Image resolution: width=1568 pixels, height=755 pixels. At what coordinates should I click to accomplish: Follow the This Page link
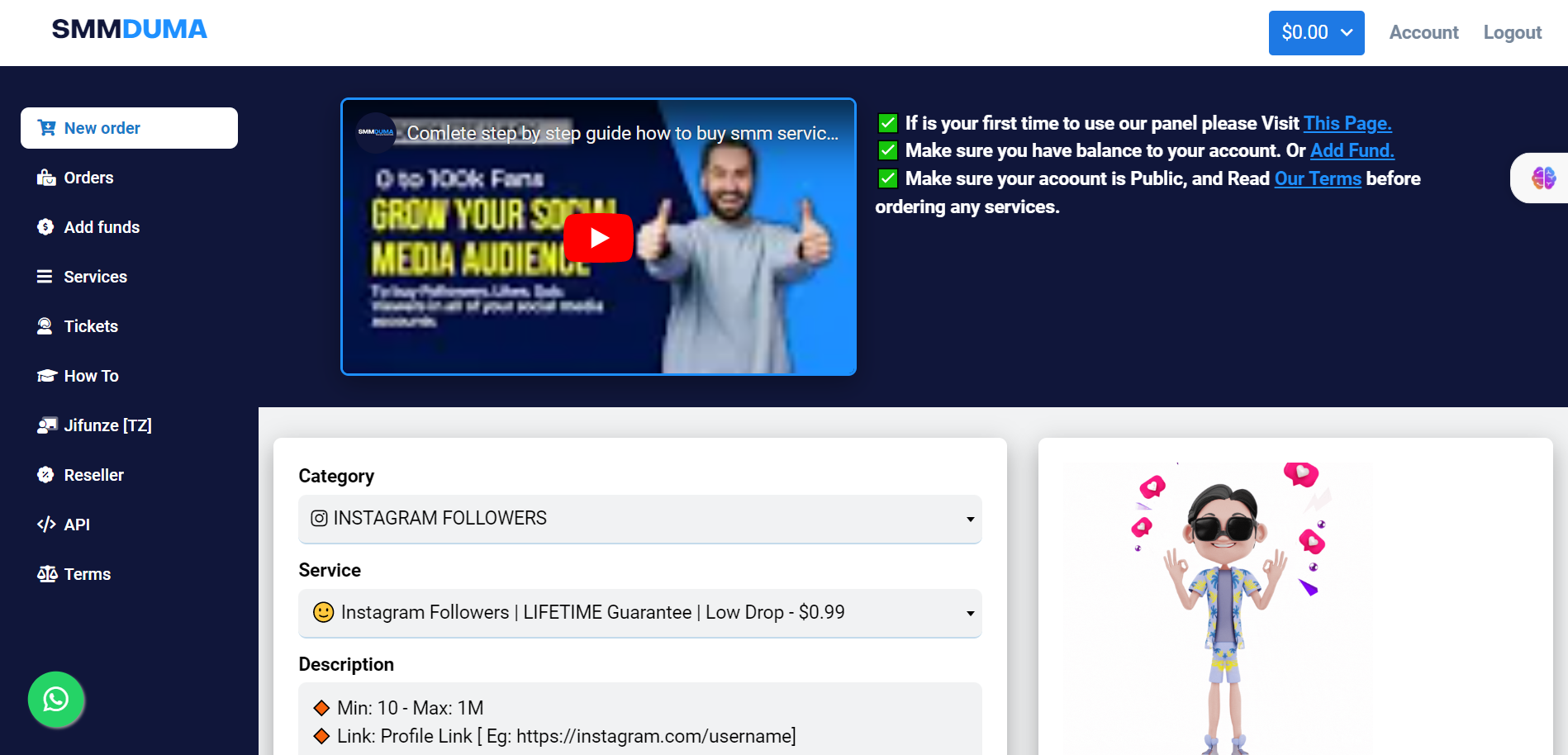pyautogui.click(x=1347, y=123)
